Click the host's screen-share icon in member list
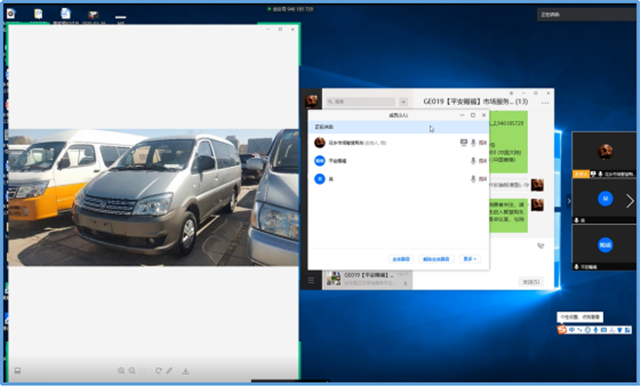Screen dimensions: 640x387 [x=464, y=142]
